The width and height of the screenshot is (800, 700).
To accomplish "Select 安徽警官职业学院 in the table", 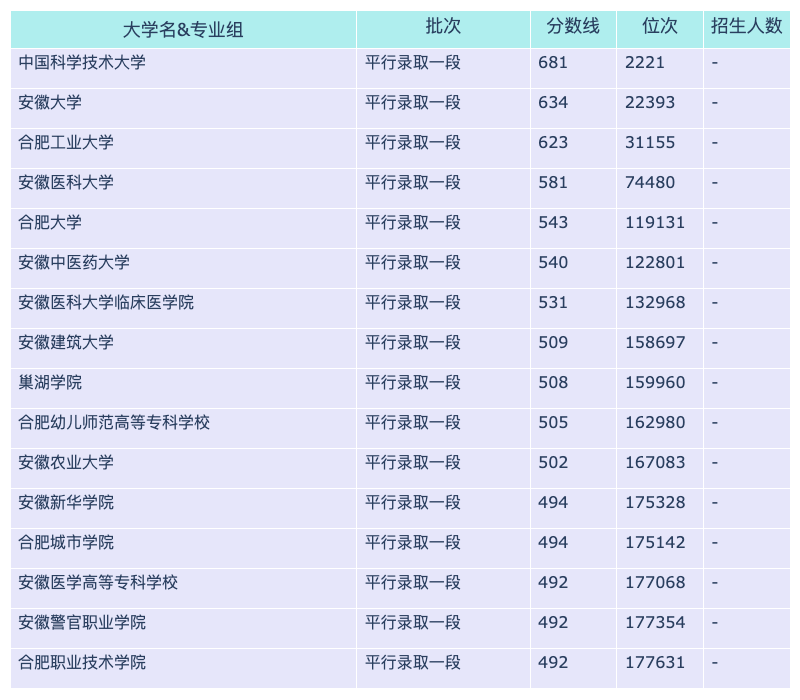I will [82, 622].
